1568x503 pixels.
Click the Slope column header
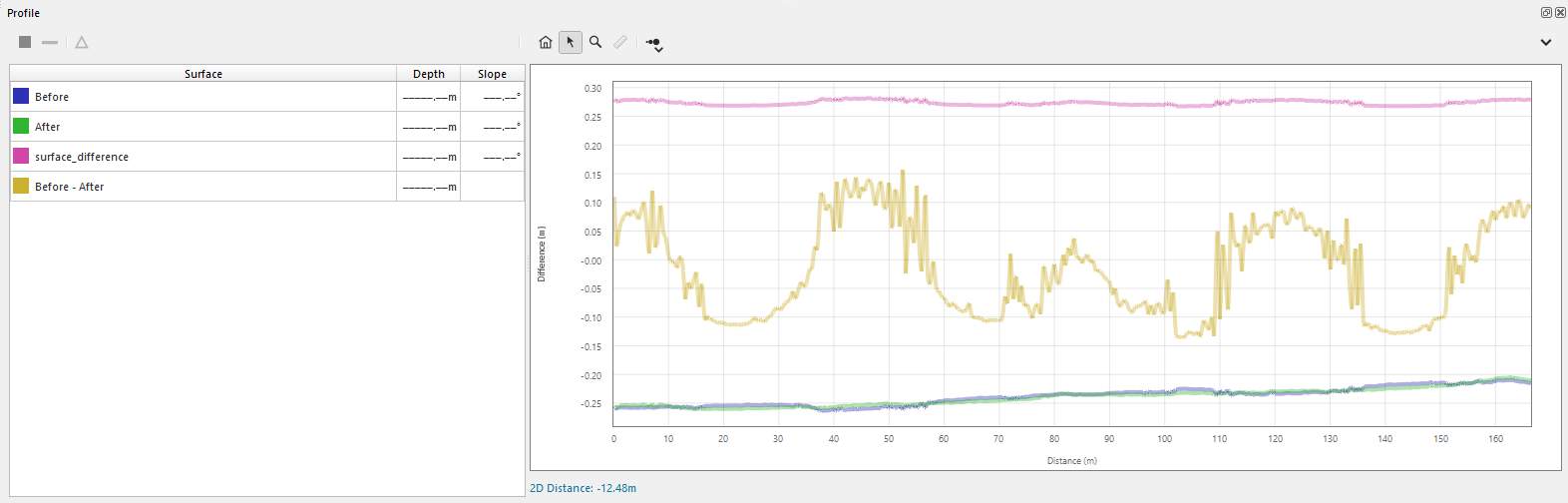pyautogui.click(x=492, y=74)
